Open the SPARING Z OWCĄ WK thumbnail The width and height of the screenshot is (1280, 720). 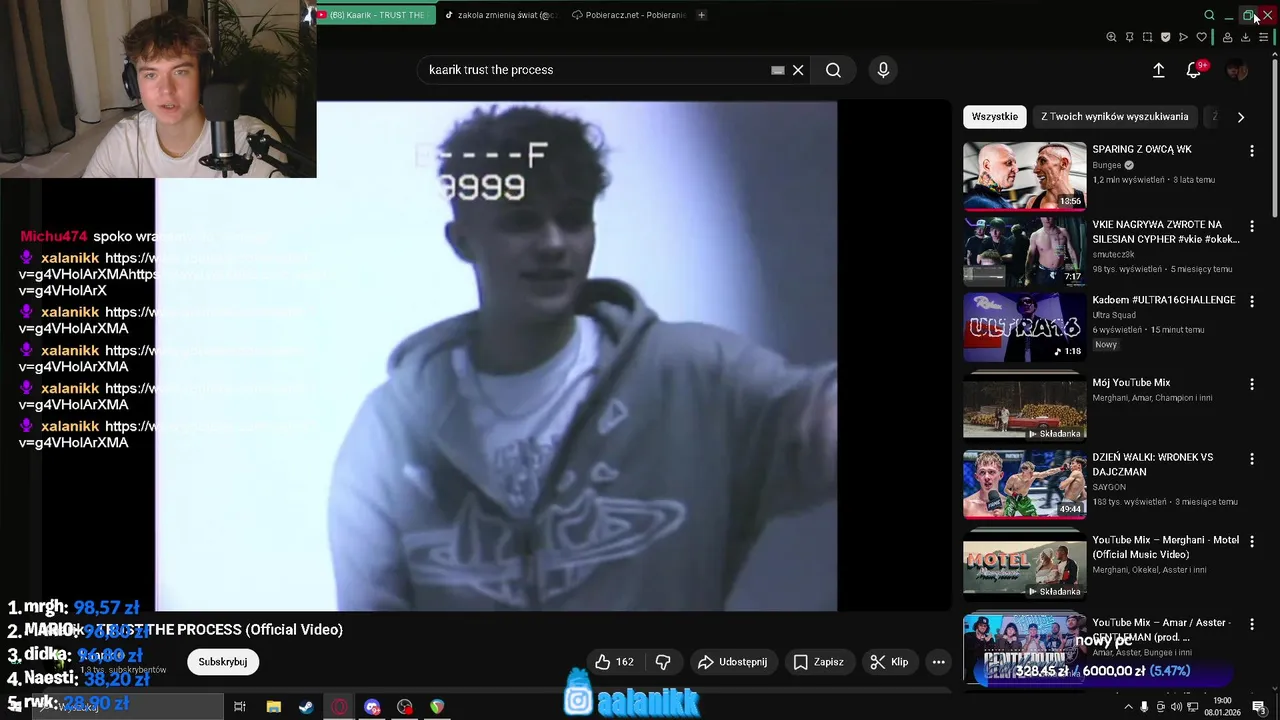tap(1025, 176)
